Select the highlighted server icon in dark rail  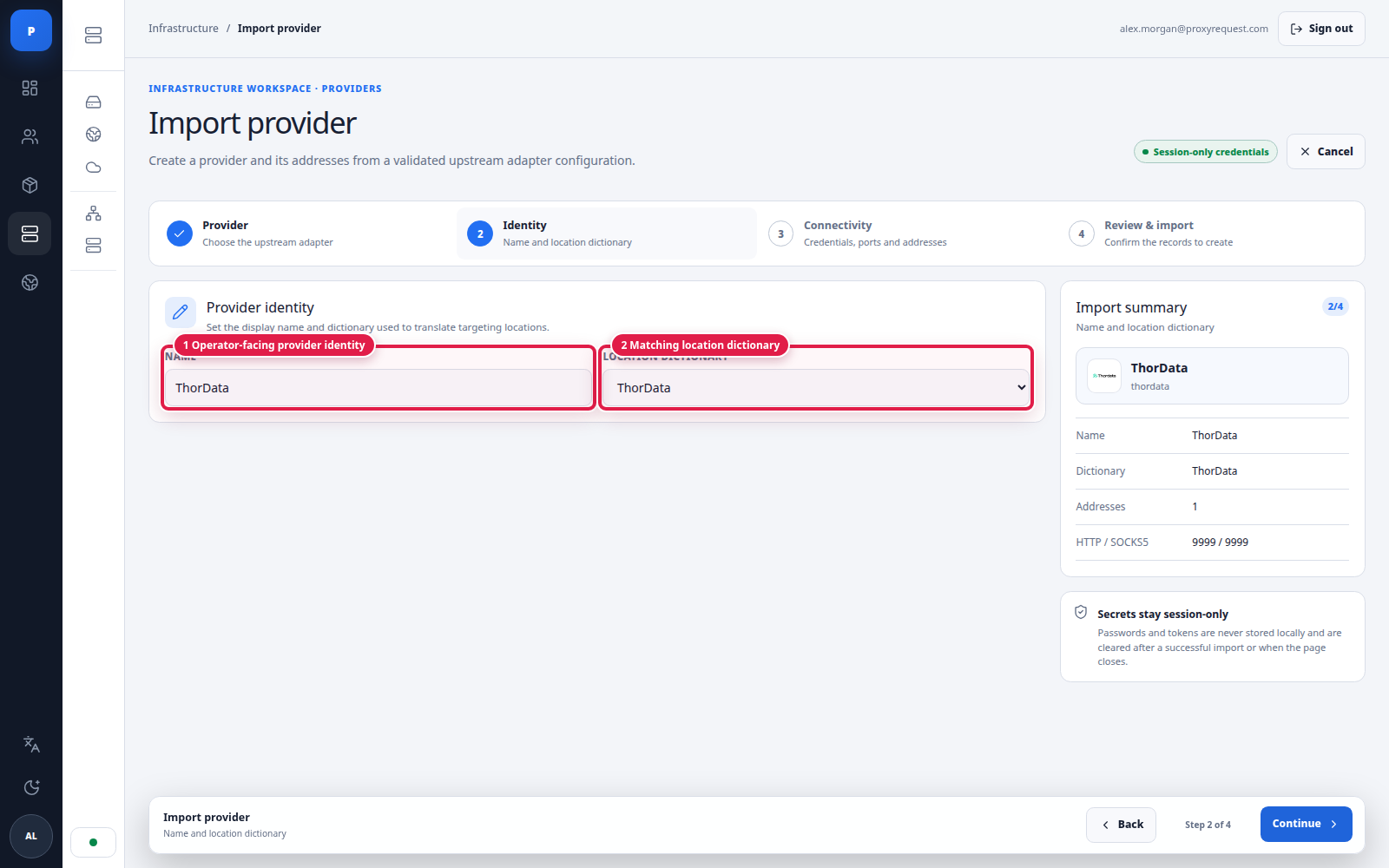point(30,233)
